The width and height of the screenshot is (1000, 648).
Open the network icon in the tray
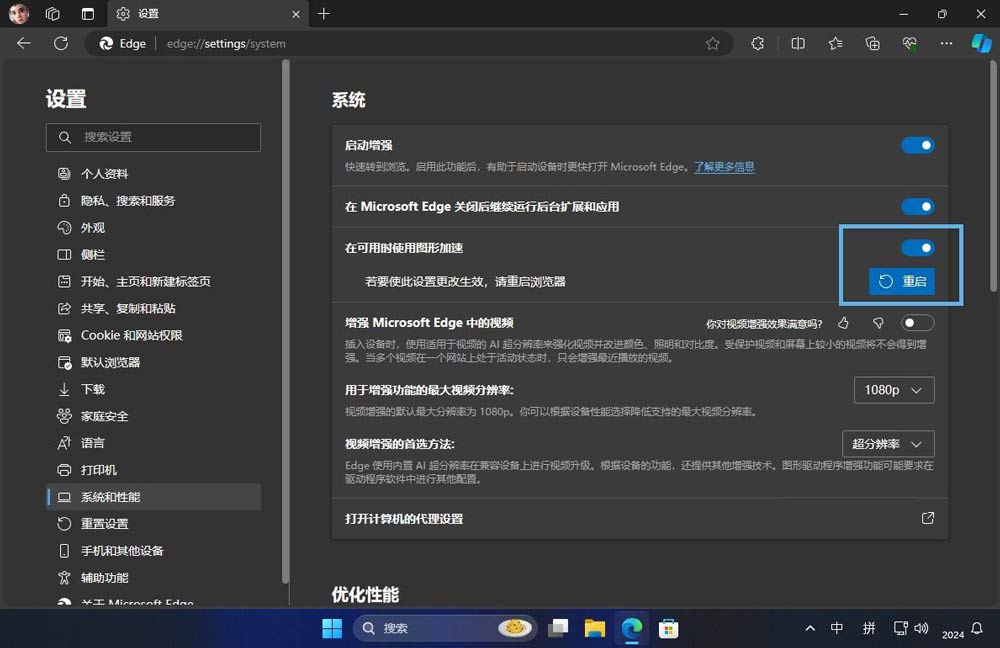(x=901, y=628)
